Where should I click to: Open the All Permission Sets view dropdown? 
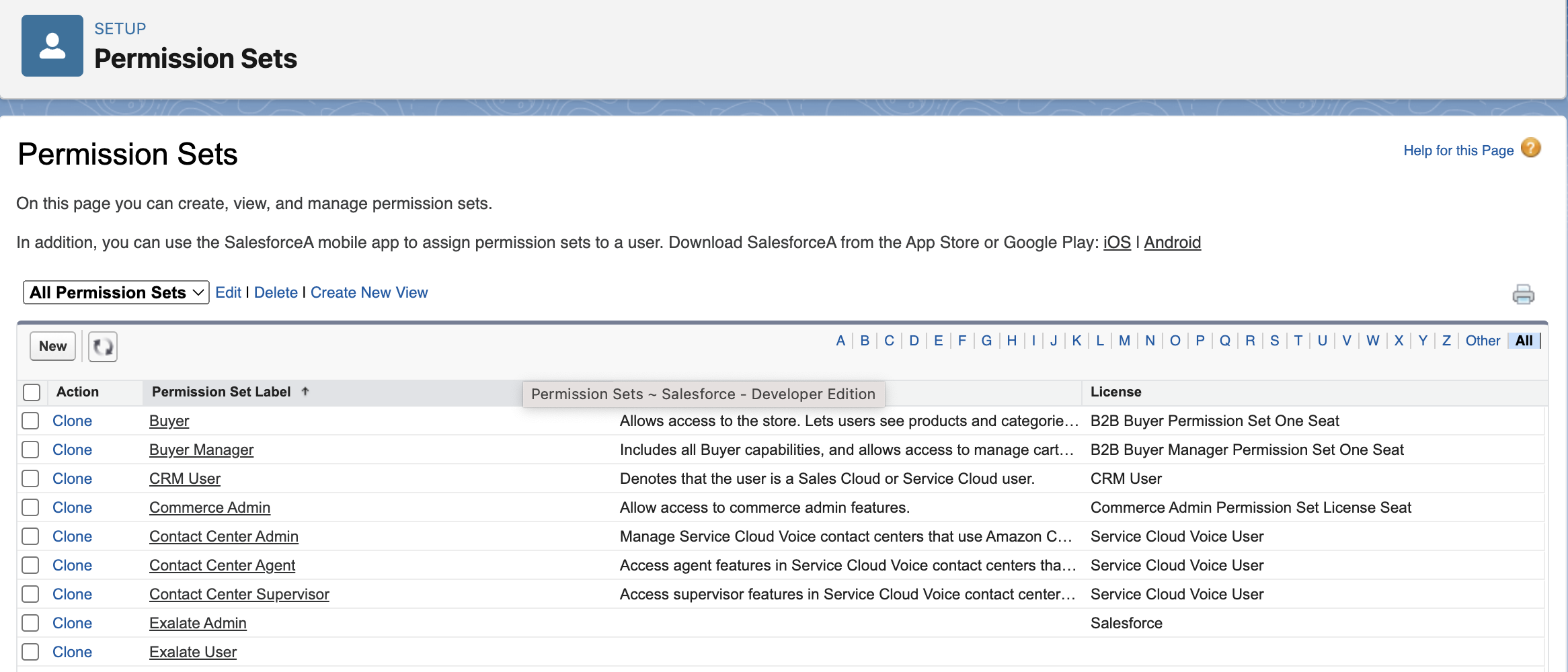[x=116, y=292]
